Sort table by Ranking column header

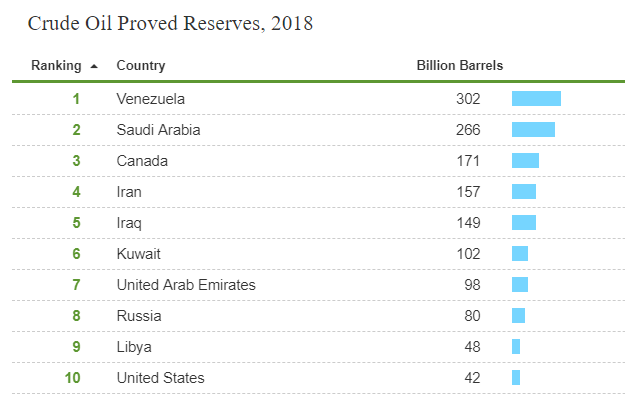point(56,65)
